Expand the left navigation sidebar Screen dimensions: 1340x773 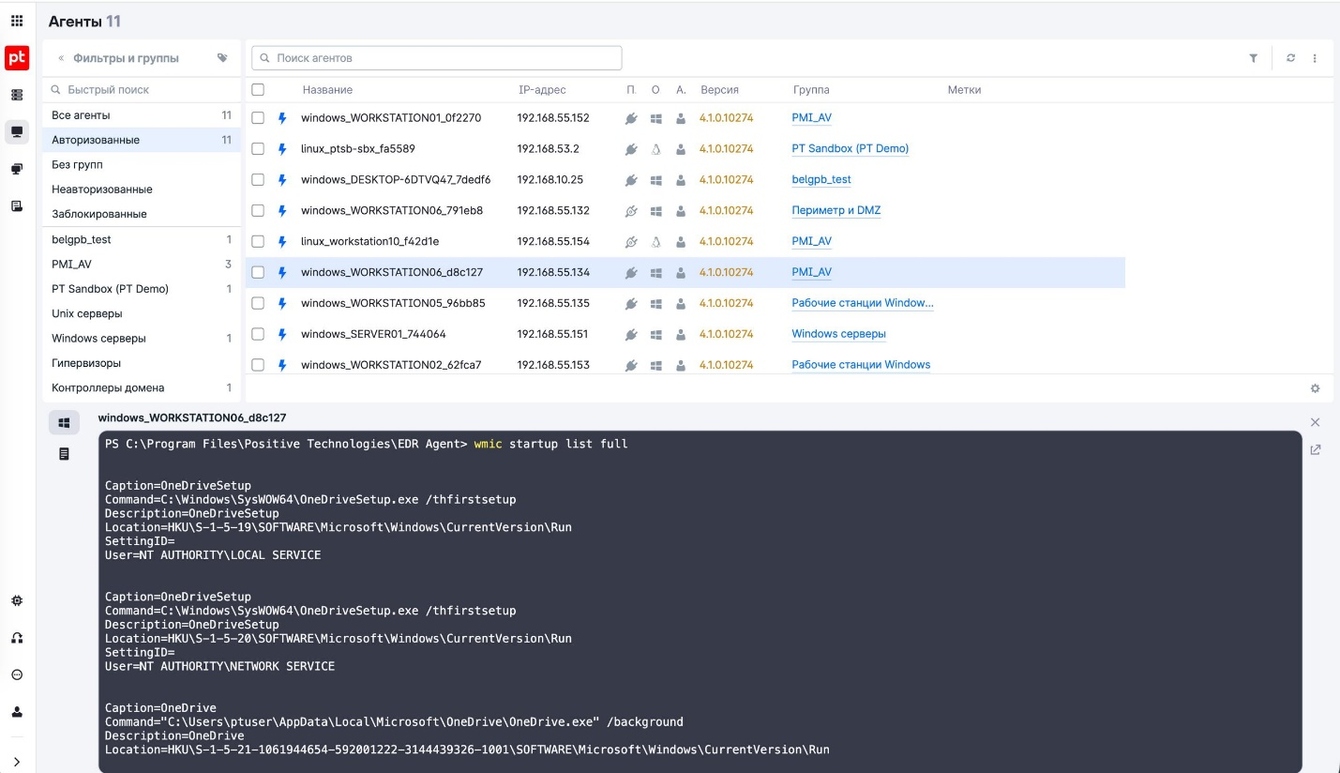click(17, 762)
